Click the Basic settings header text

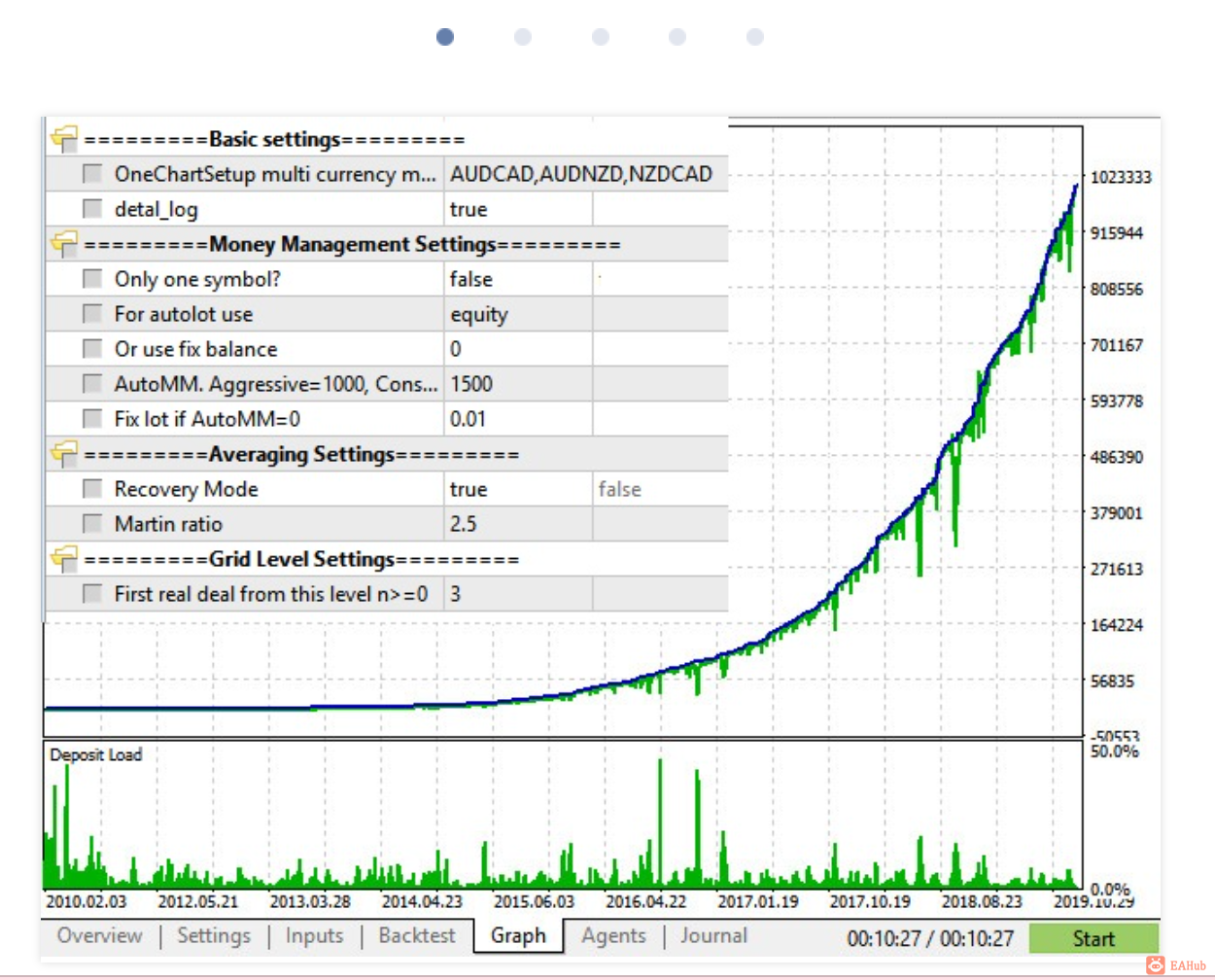click(x=275, y=139)
